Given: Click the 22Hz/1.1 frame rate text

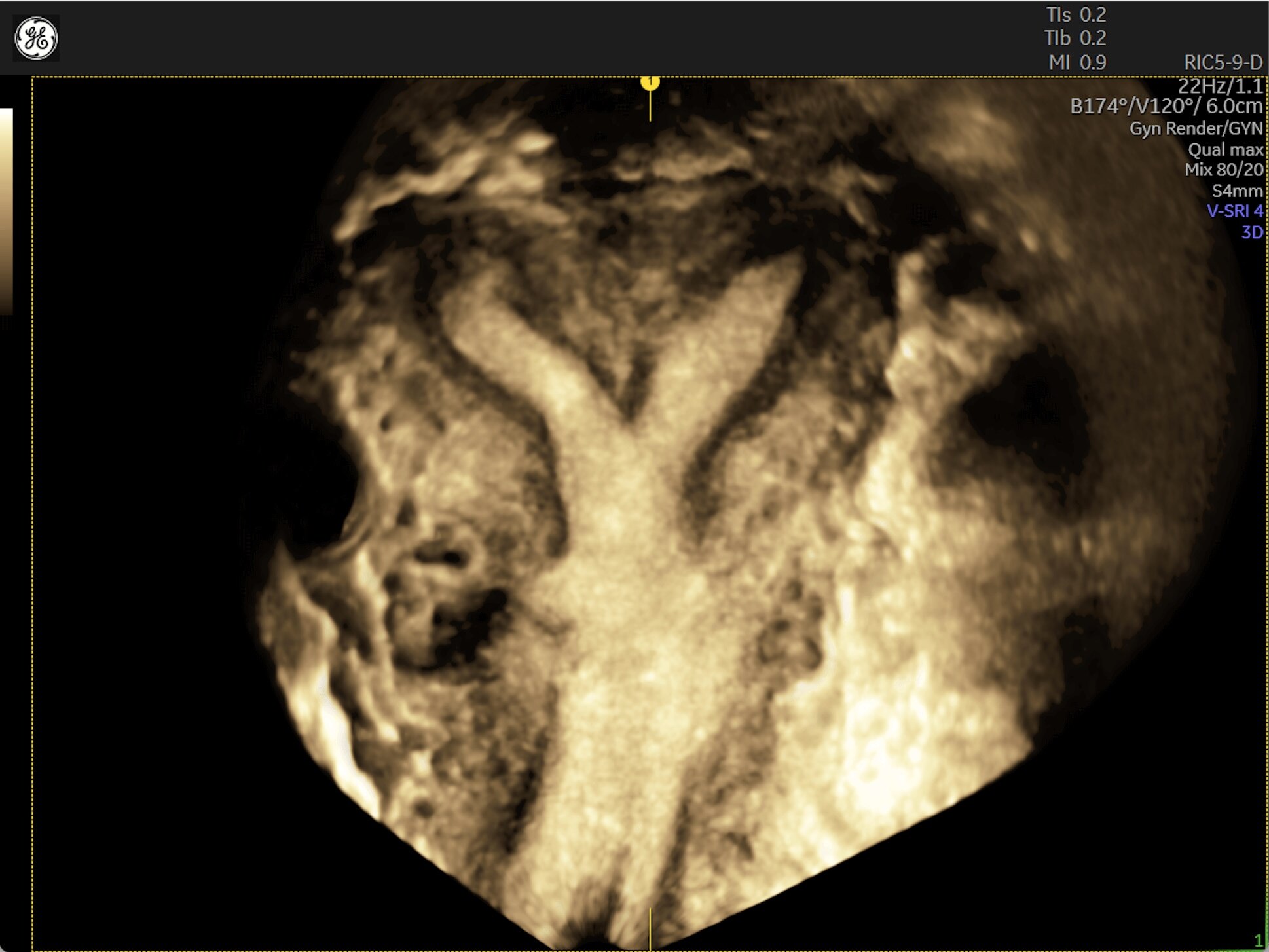Looking at the screenshot, I should click(1219, 86).
